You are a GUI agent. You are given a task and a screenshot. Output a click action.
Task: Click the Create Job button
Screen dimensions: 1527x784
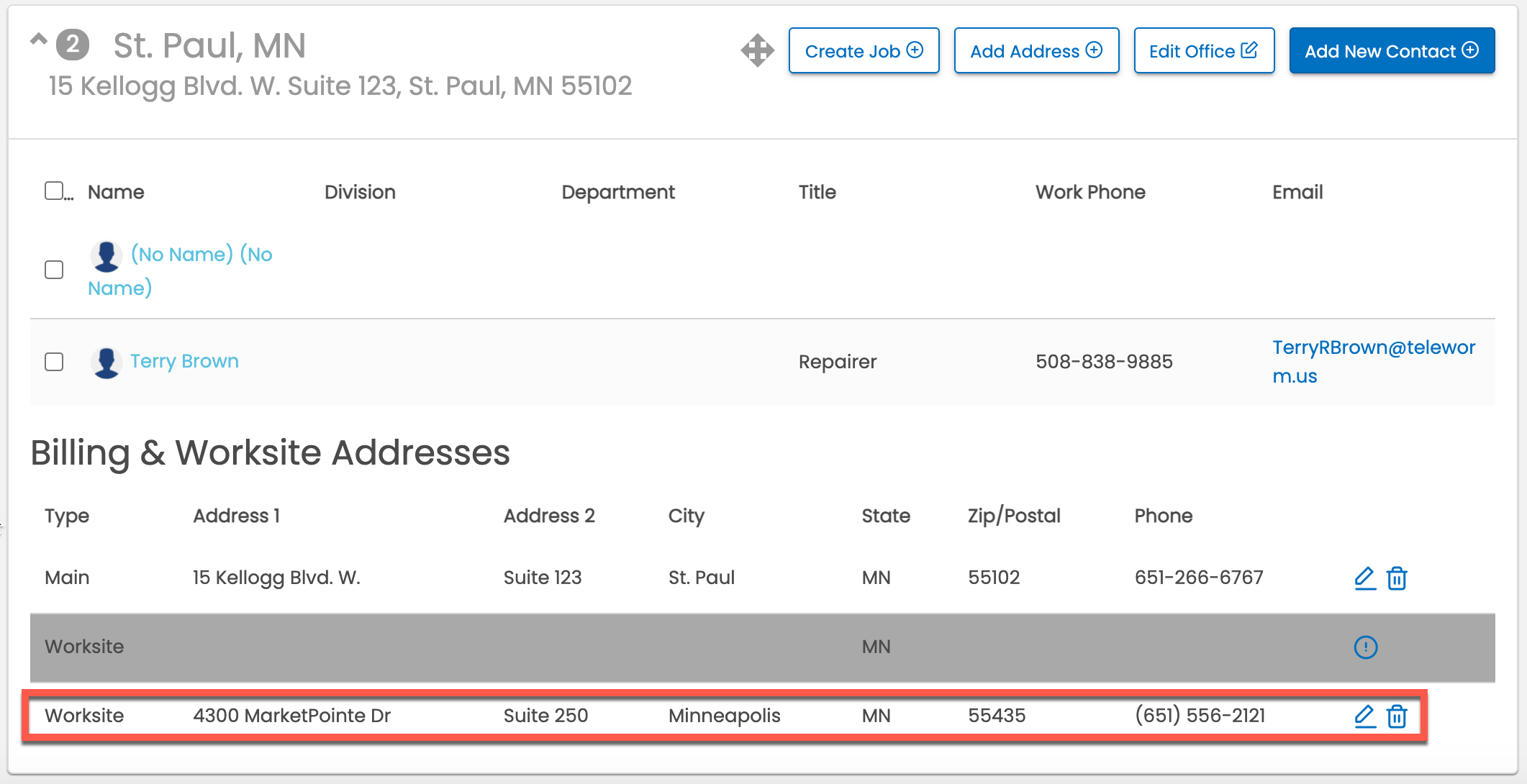(x=864, y=50)
